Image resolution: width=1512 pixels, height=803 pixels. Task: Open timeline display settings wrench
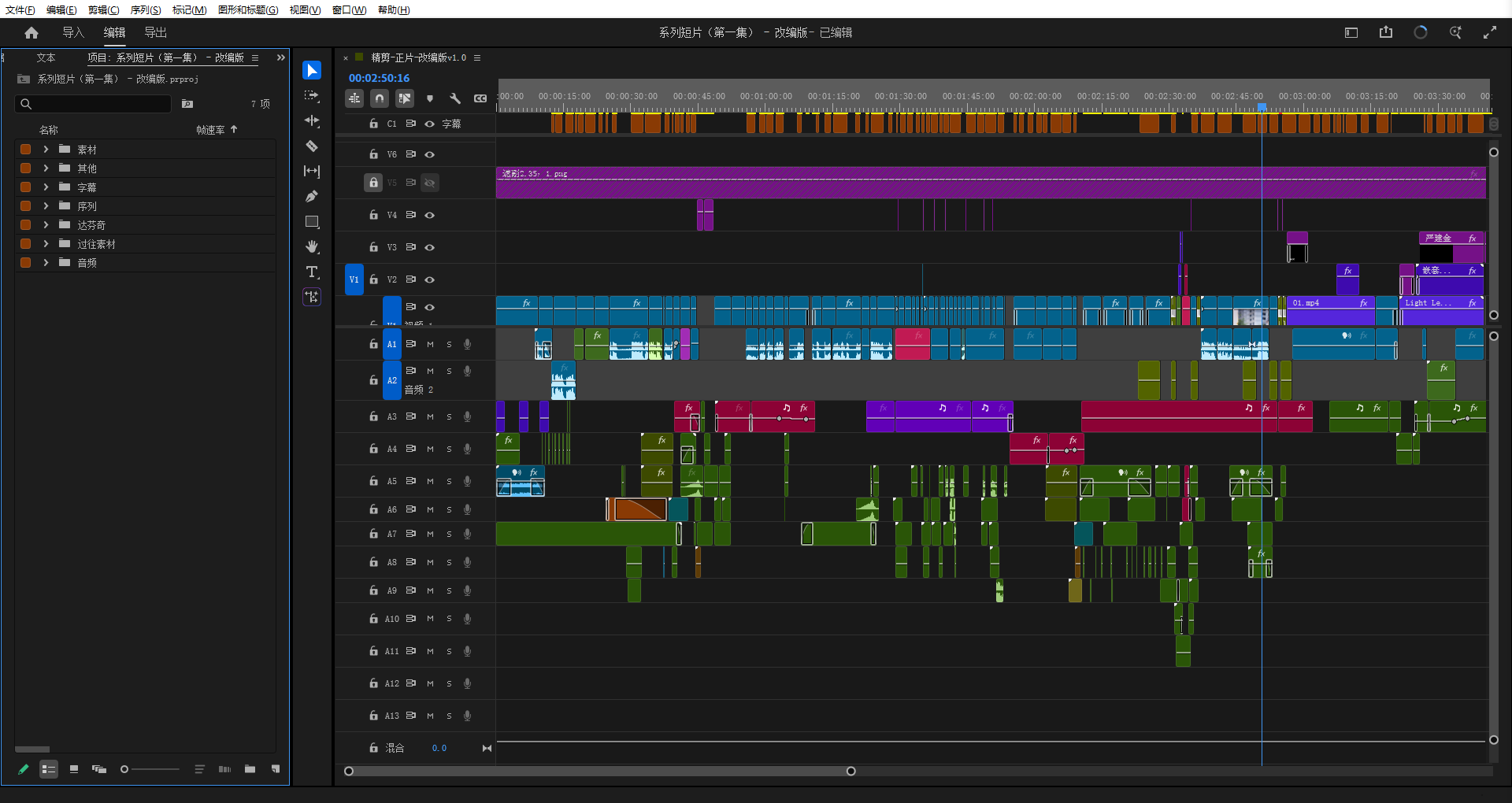click(455, 98)
